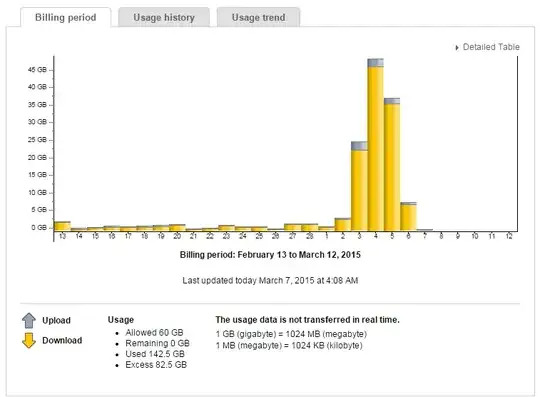Screen dimensions: 540x397
Task: Click the yellow Download arrow icon
Action: point(29,340)
